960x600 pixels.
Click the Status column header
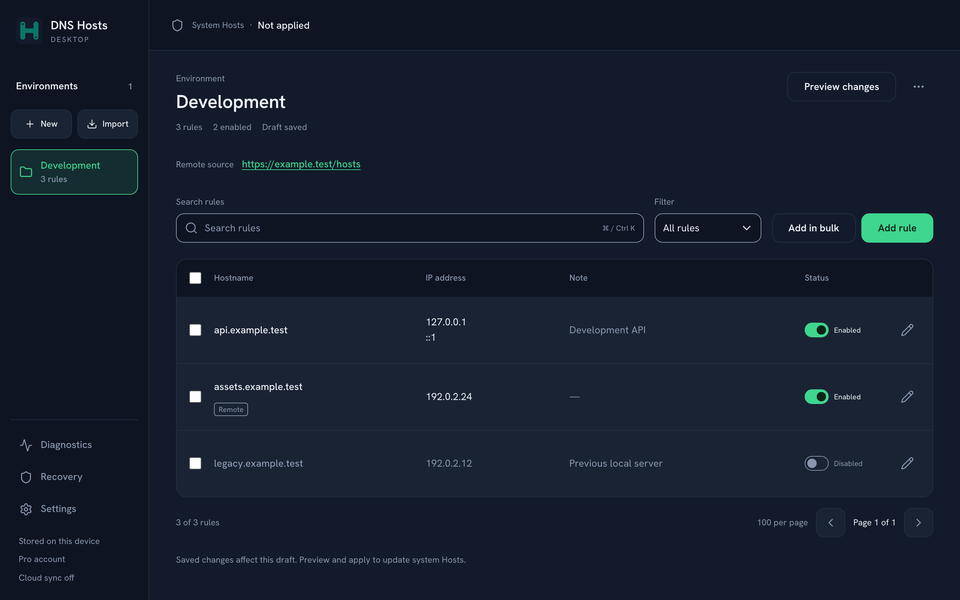pos(816,278)
